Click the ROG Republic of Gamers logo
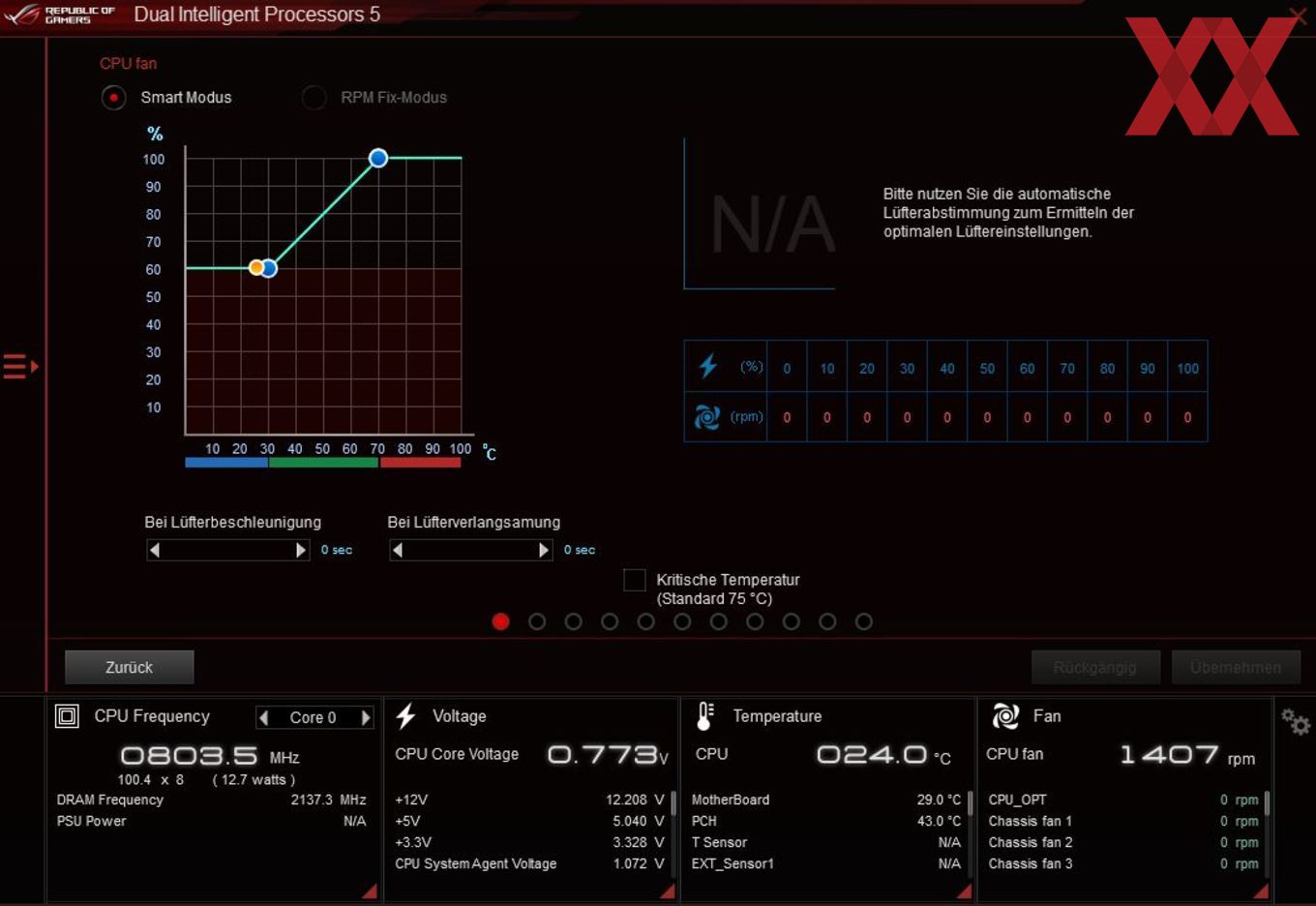 tap(60, 15)
